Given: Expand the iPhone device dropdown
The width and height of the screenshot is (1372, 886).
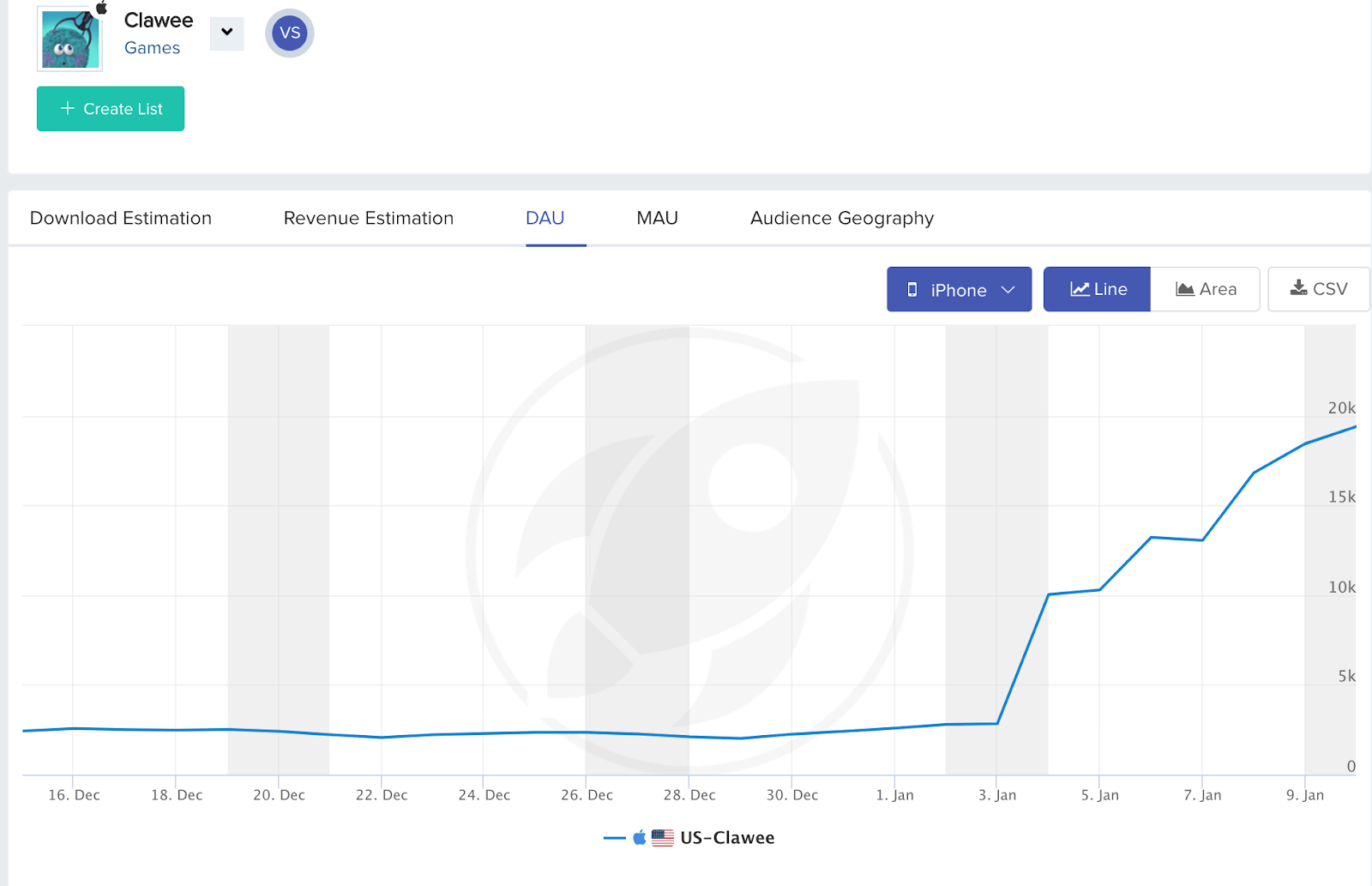Looking at the screenshot, I should click(x=960, y=289).
